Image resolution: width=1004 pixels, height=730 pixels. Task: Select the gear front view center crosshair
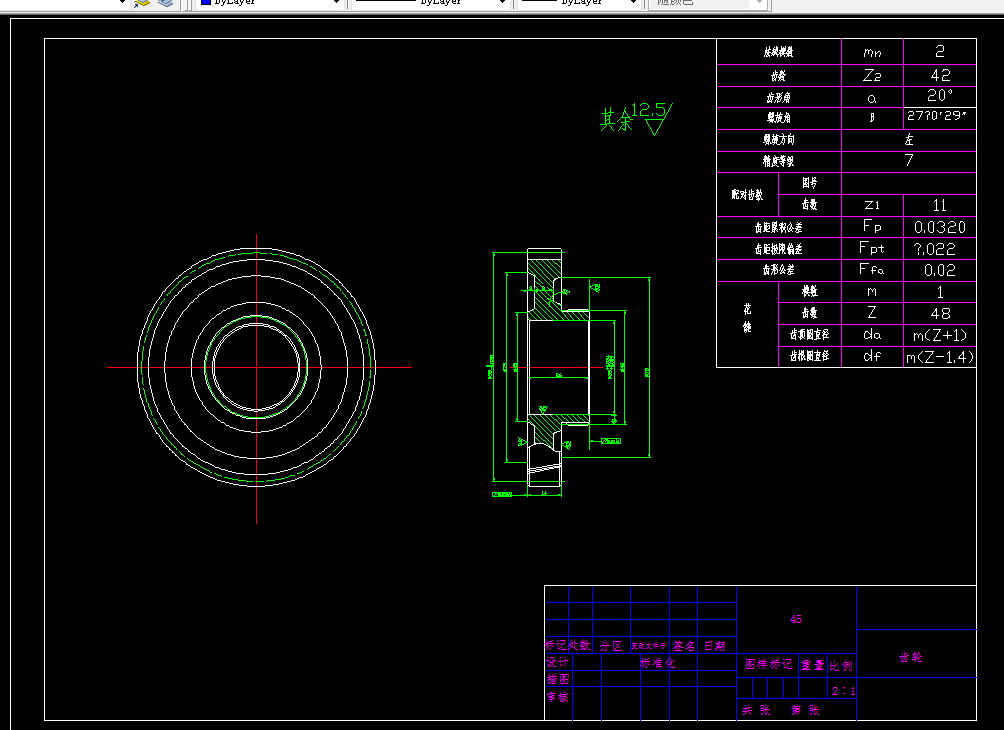tap(257, 368)
